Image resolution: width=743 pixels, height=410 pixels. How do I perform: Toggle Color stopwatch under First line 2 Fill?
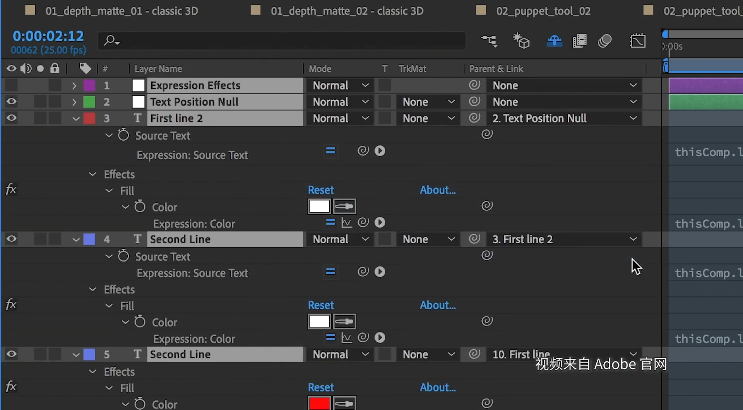[x=140, y=206]
